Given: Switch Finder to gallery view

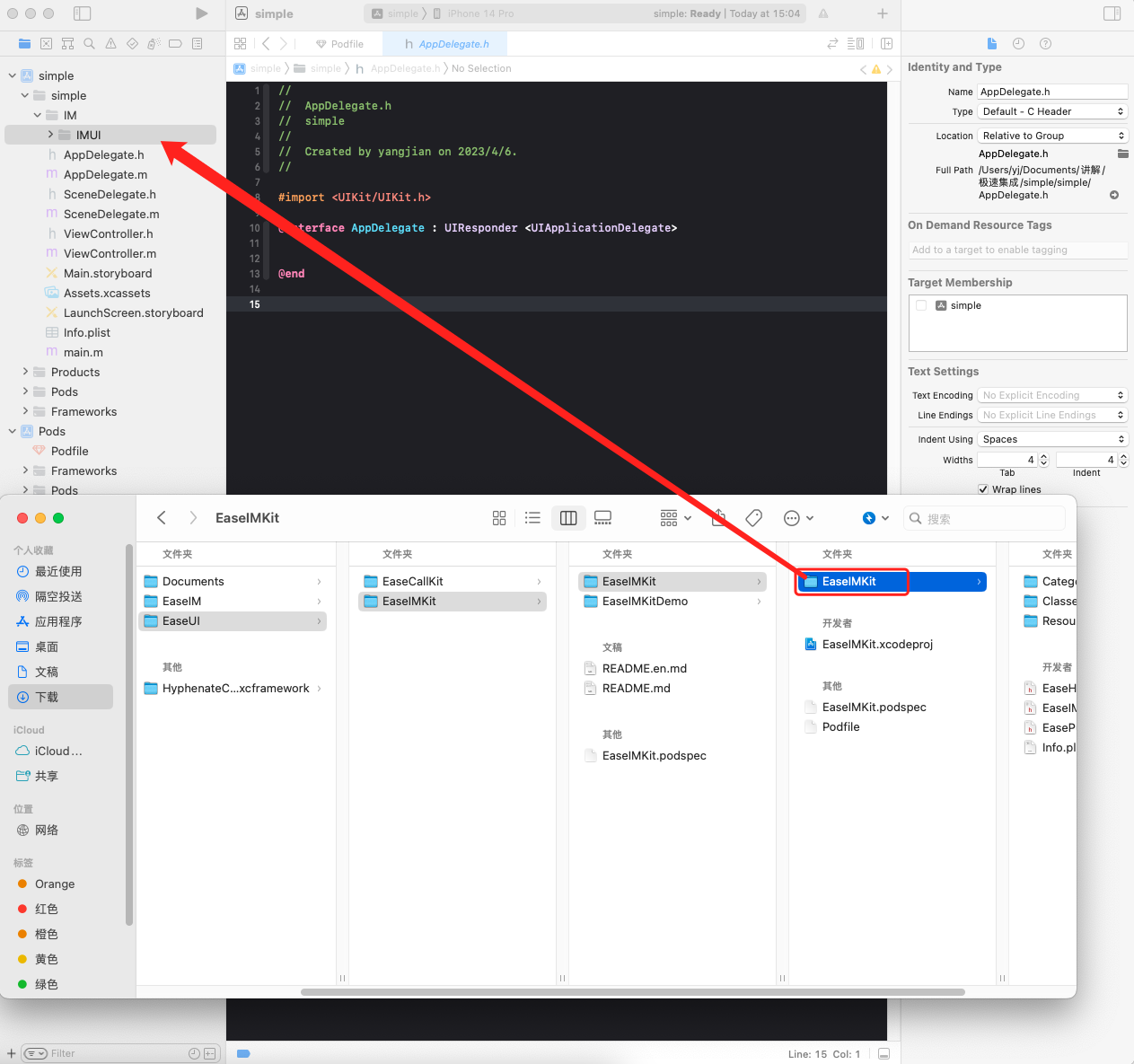Looking at the screenshot, I should click(x=602, y=518).
